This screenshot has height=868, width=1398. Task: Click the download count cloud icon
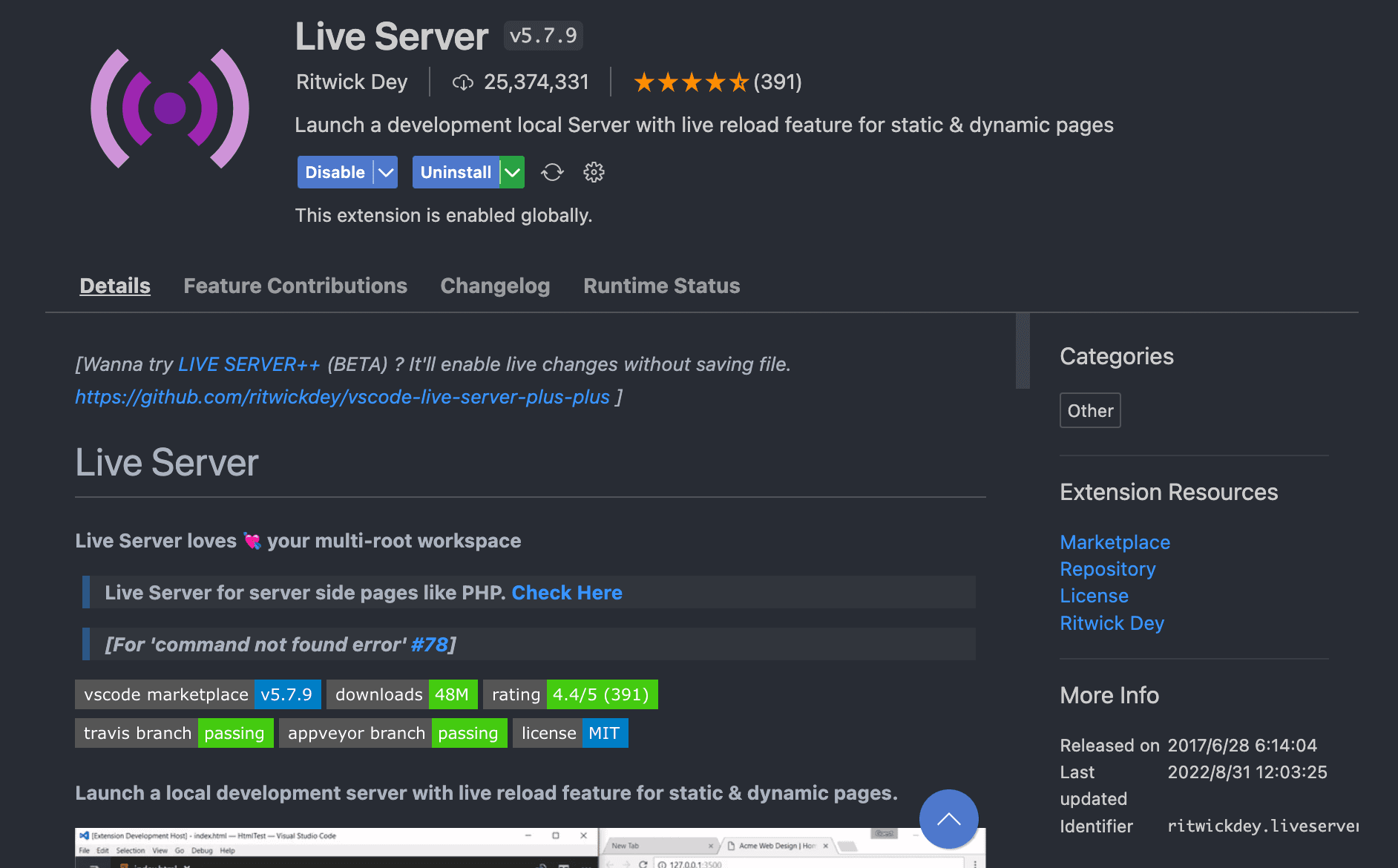point(462,82)
